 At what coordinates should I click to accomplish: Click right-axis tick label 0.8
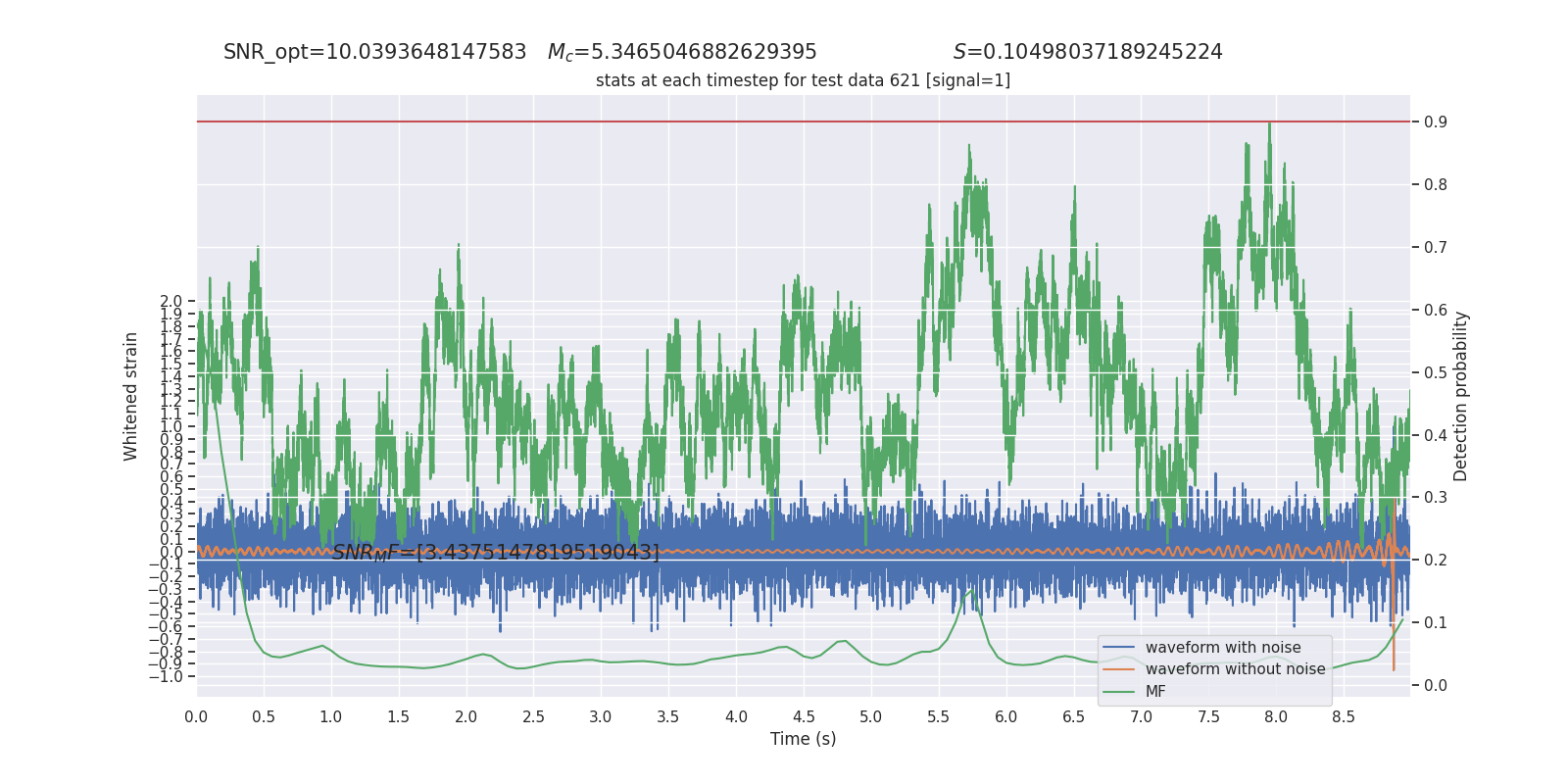(x=1436, y=185)
